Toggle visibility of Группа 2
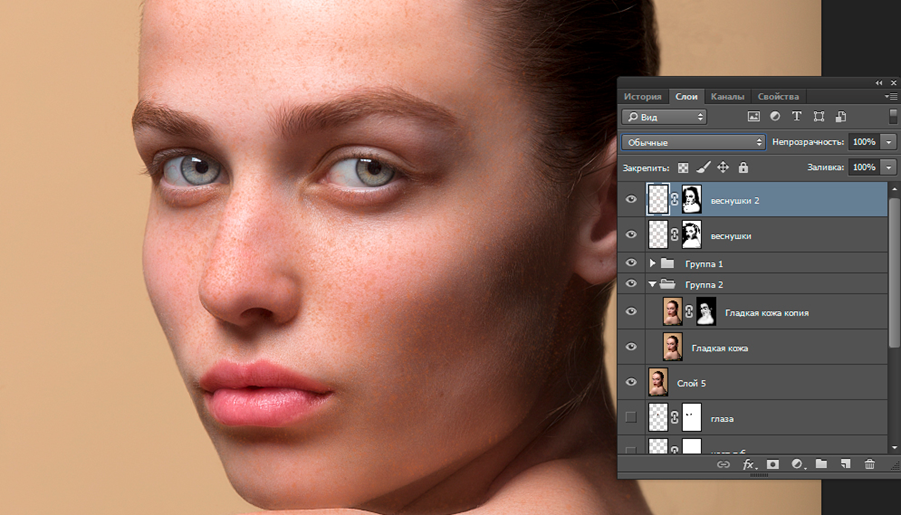The width and height of the screenshot is (901, 515). click(631, 283)
